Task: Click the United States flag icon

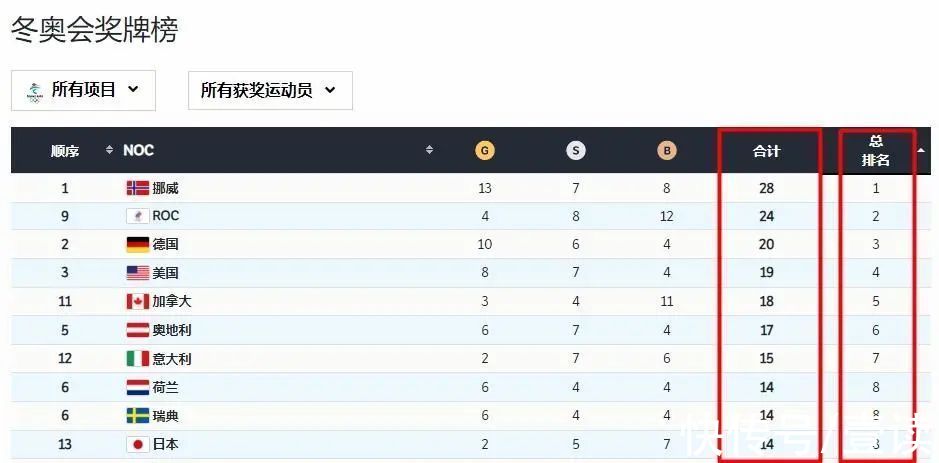Action: coord(137,273)
